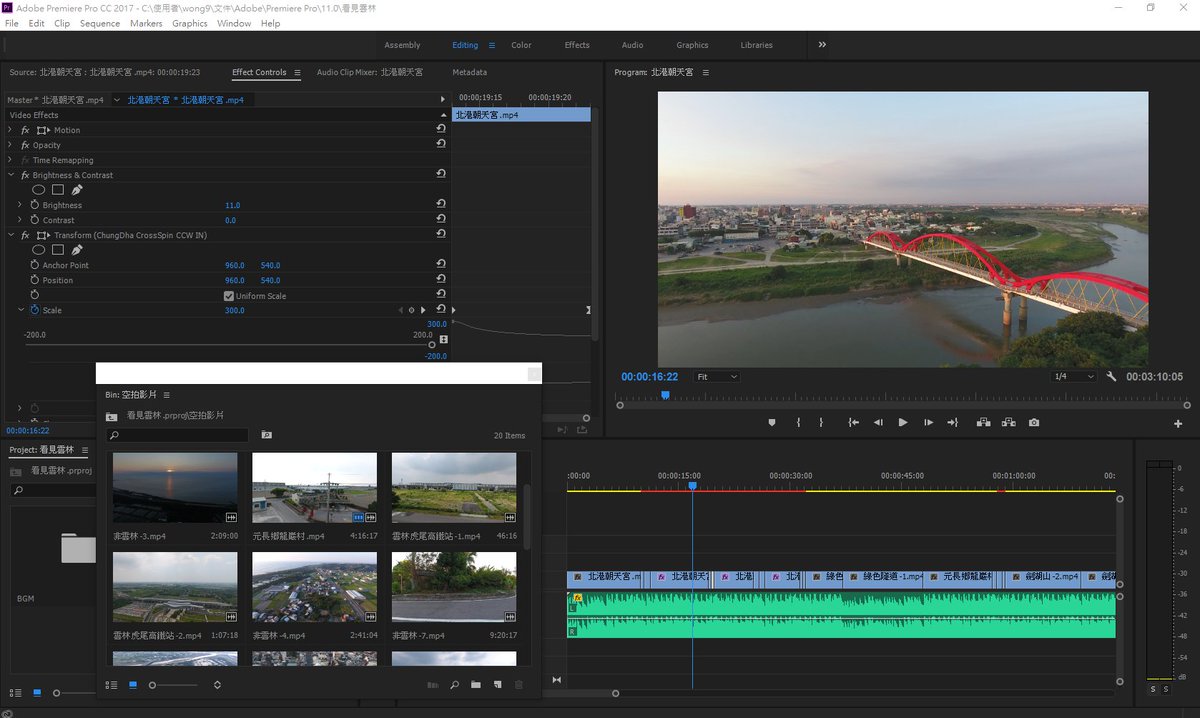Switch bin panel to list view

(x=112, y=685)
